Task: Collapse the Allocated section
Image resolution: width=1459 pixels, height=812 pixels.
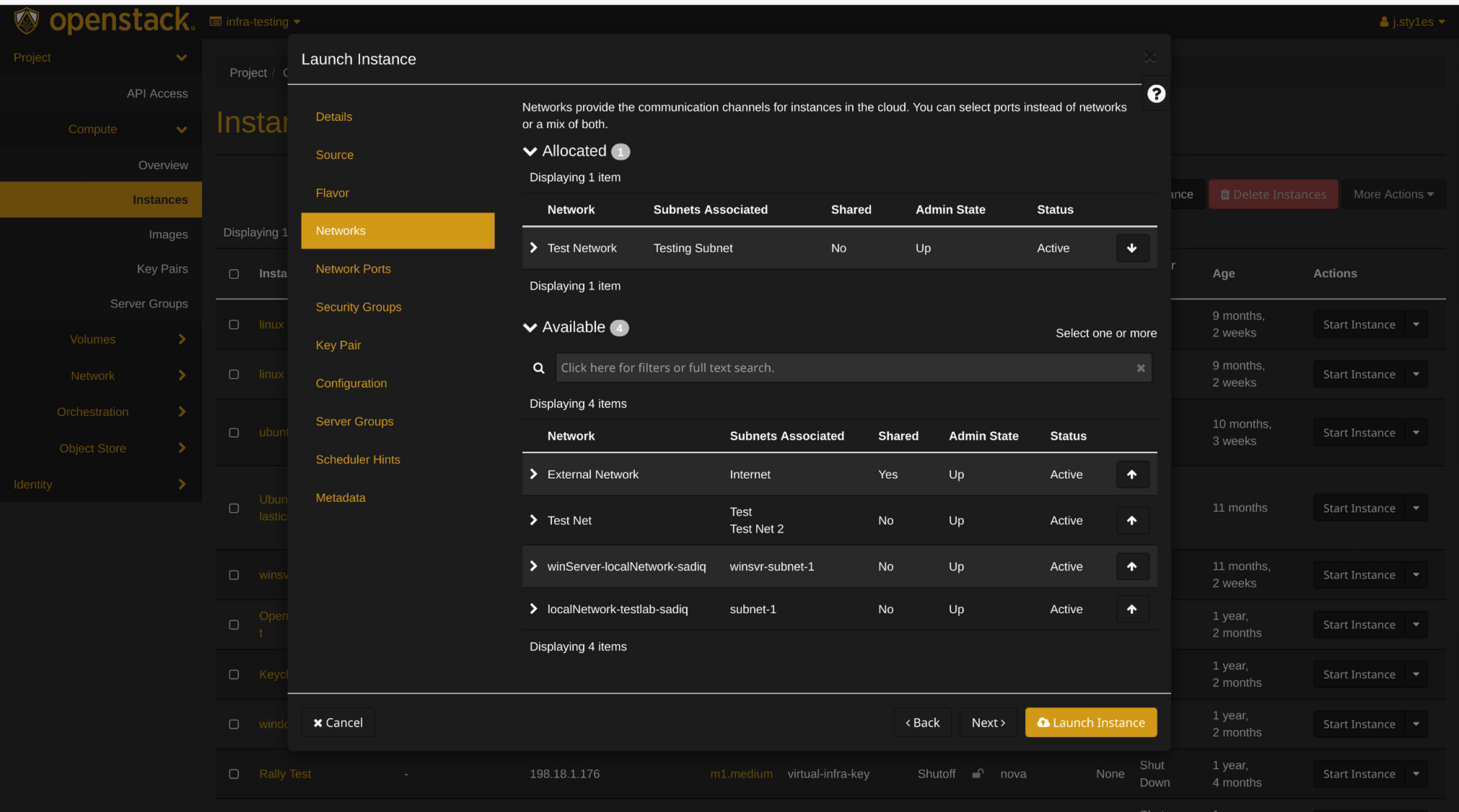Action: (530, 151)
